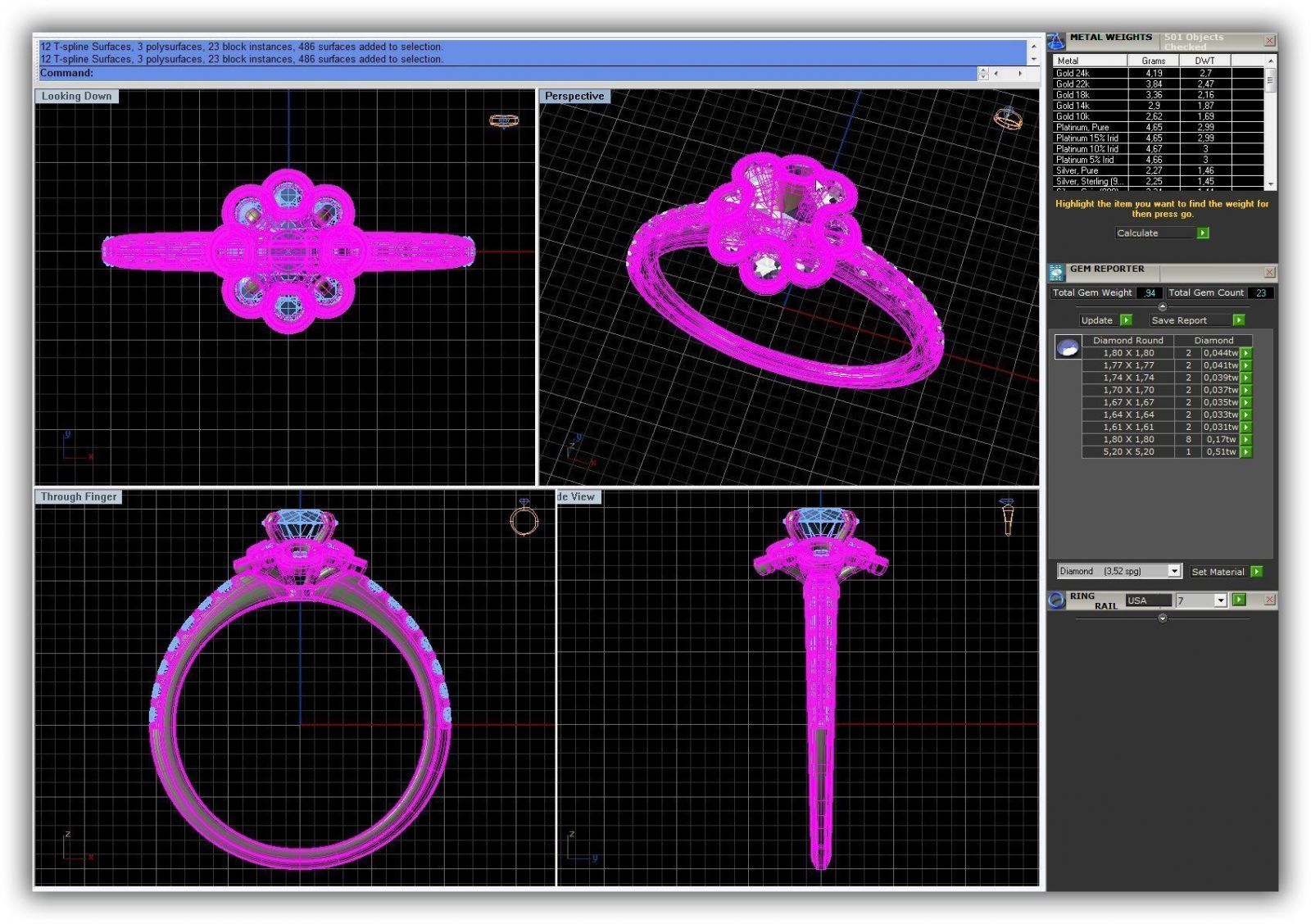Viewport: 1311px width, 924px height.
Task: Collapse Gem Reporter with the up-arrow handle
Action: coord(1162,306)
